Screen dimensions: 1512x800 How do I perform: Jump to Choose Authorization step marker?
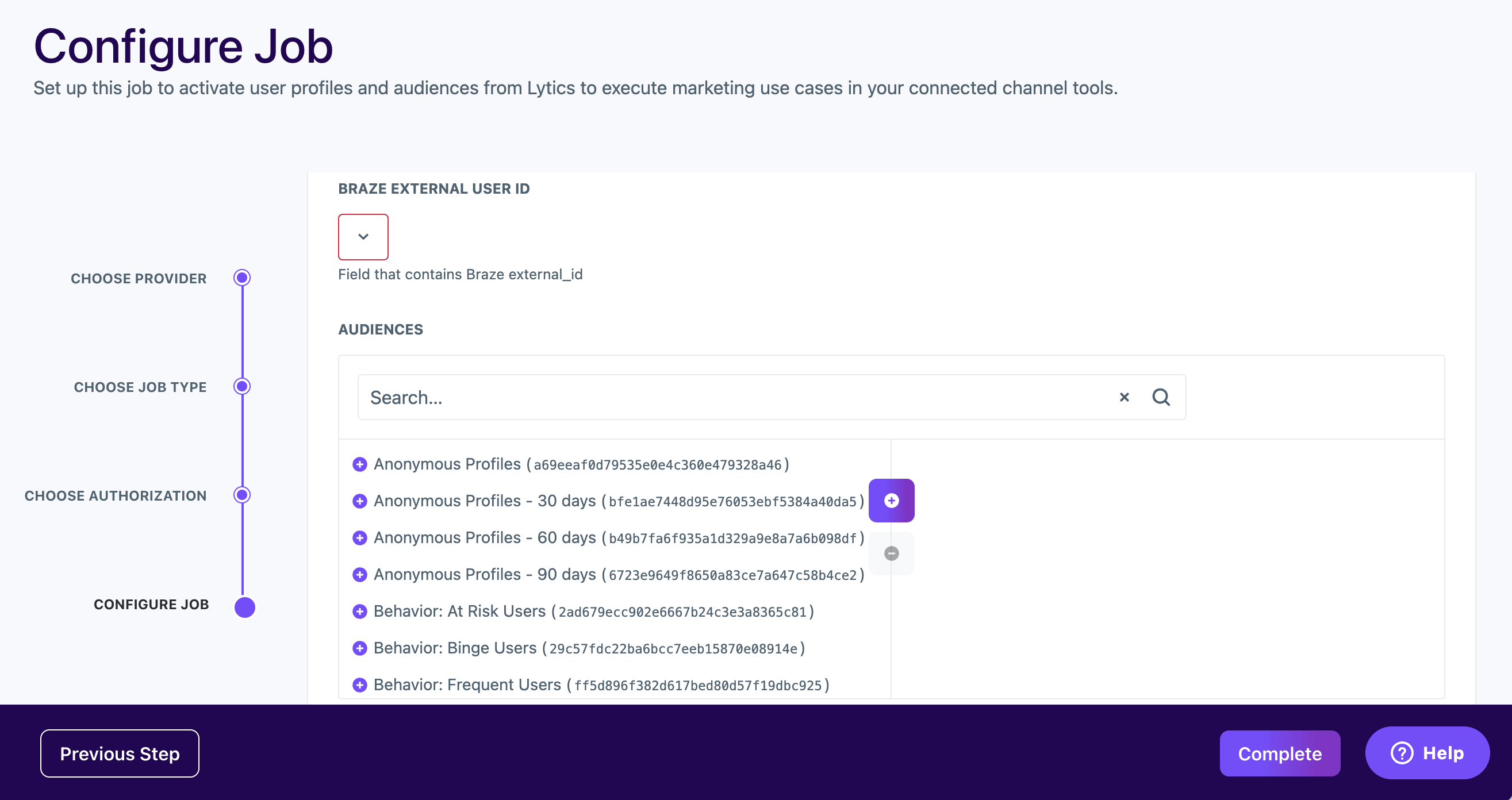[x=242, y=495]
